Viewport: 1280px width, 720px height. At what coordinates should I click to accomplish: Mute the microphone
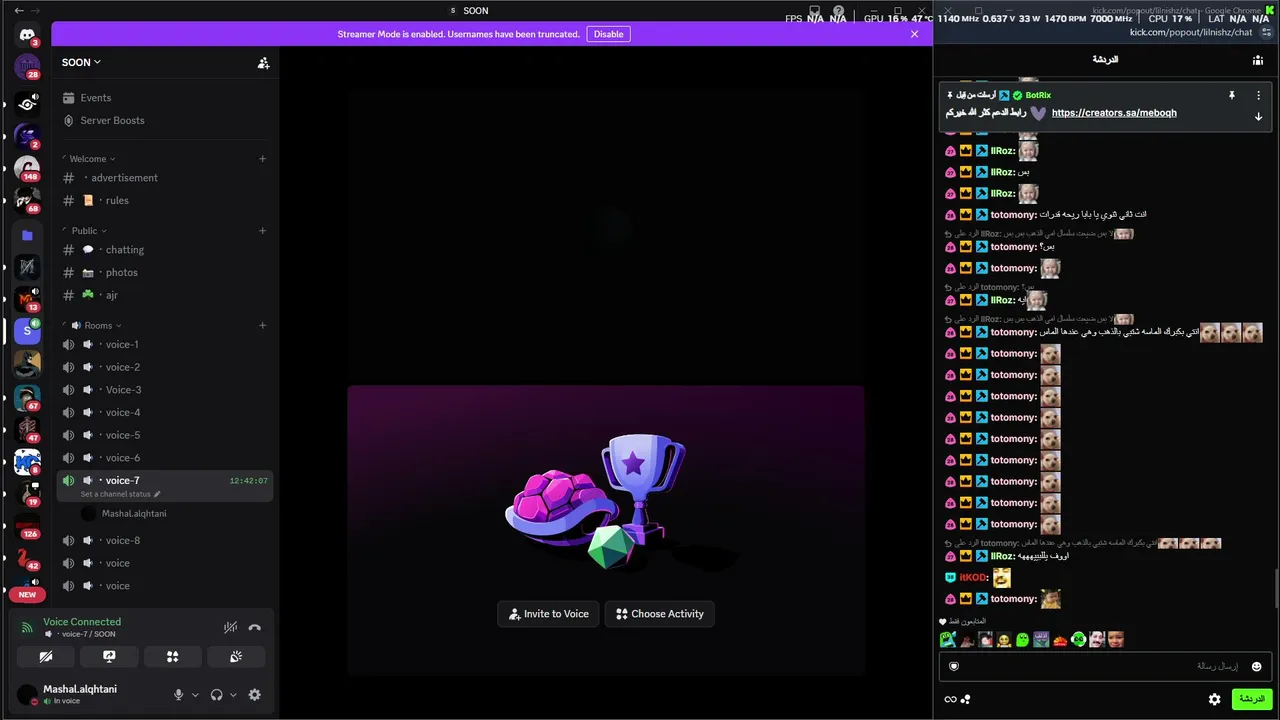[x=179, y=695]
